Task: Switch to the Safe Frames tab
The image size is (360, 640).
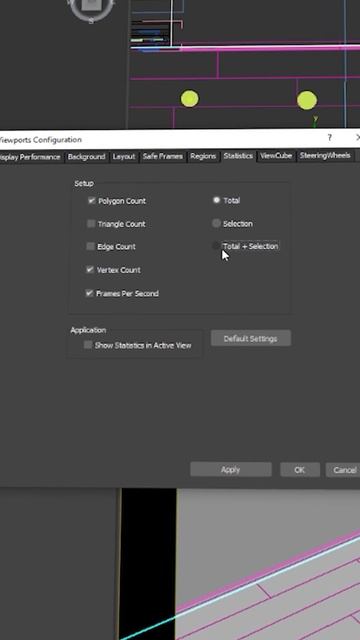Action: click(162, 156)
